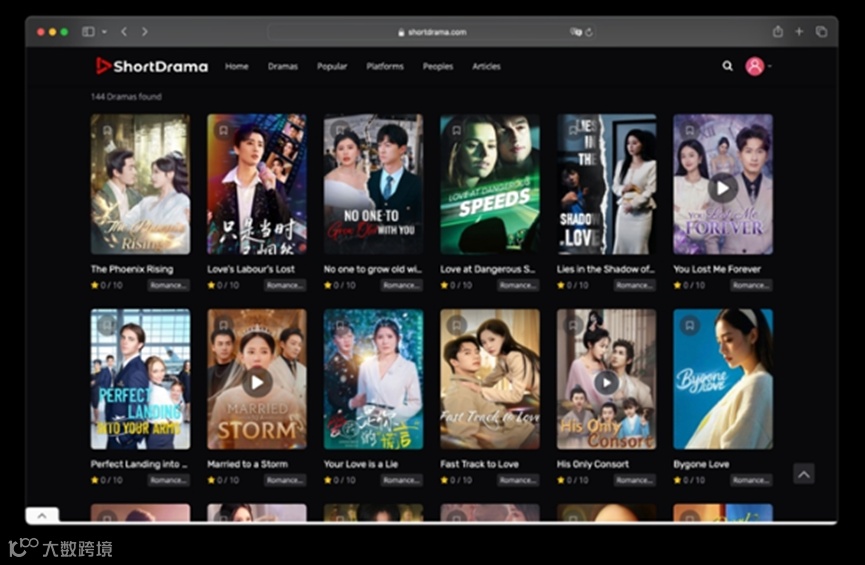
Task: Bookmark Lies in the Shadow of Love
Action: 573,131
